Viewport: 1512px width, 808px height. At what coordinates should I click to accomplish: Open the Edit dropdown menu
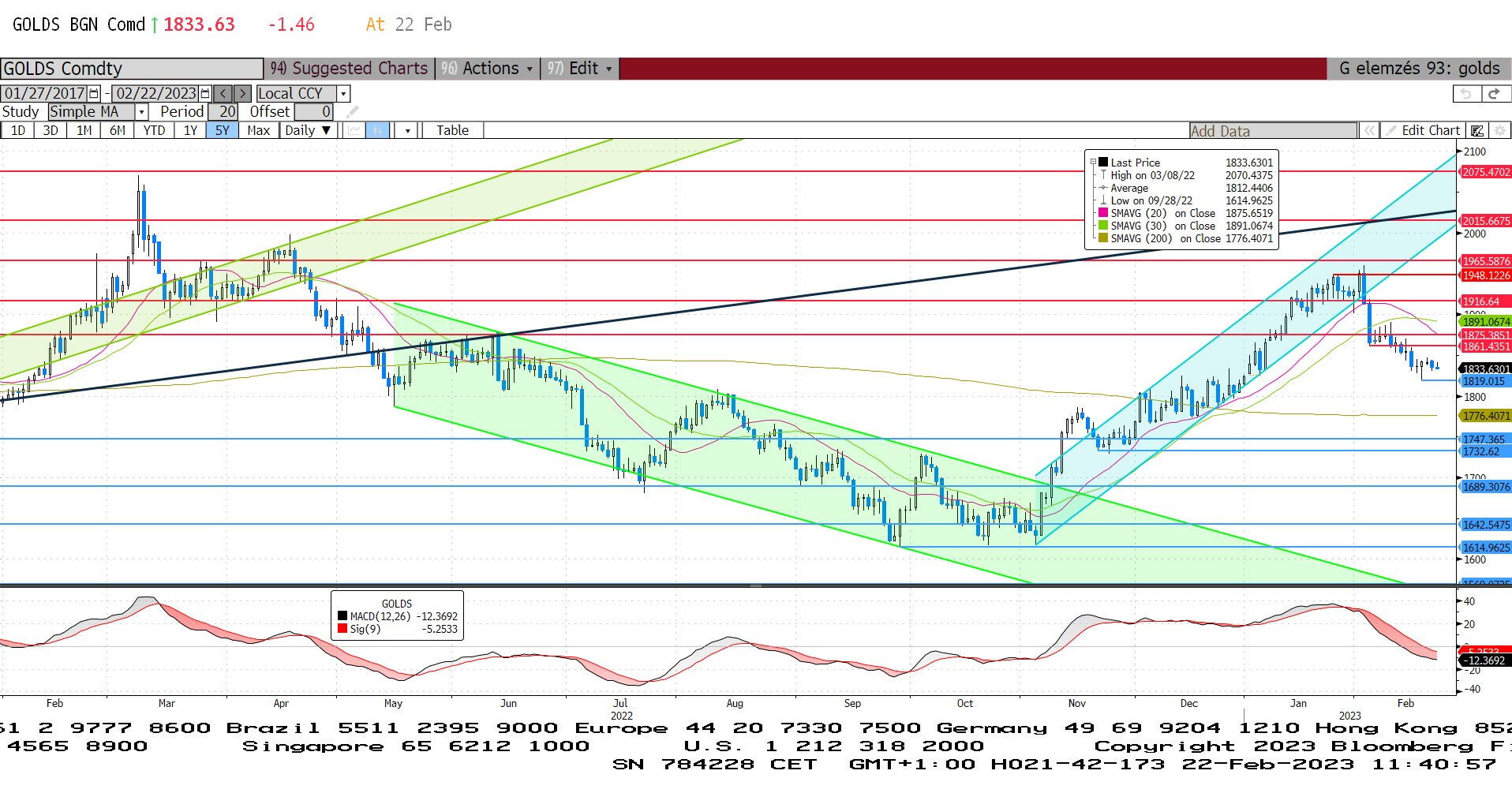(x=581, y=69)
